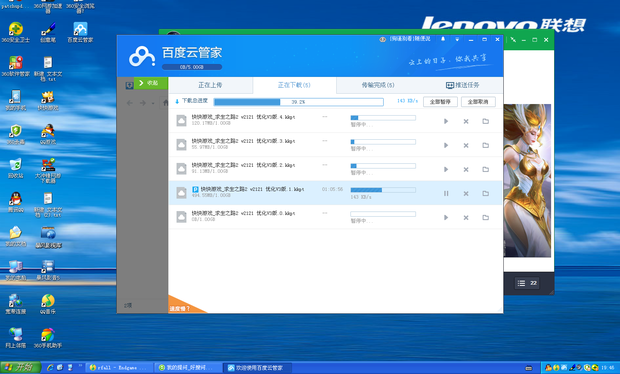This screenshot has height=374, width=620.
Task: Click the 开始 Start button
Action: [x=21, y=367]
